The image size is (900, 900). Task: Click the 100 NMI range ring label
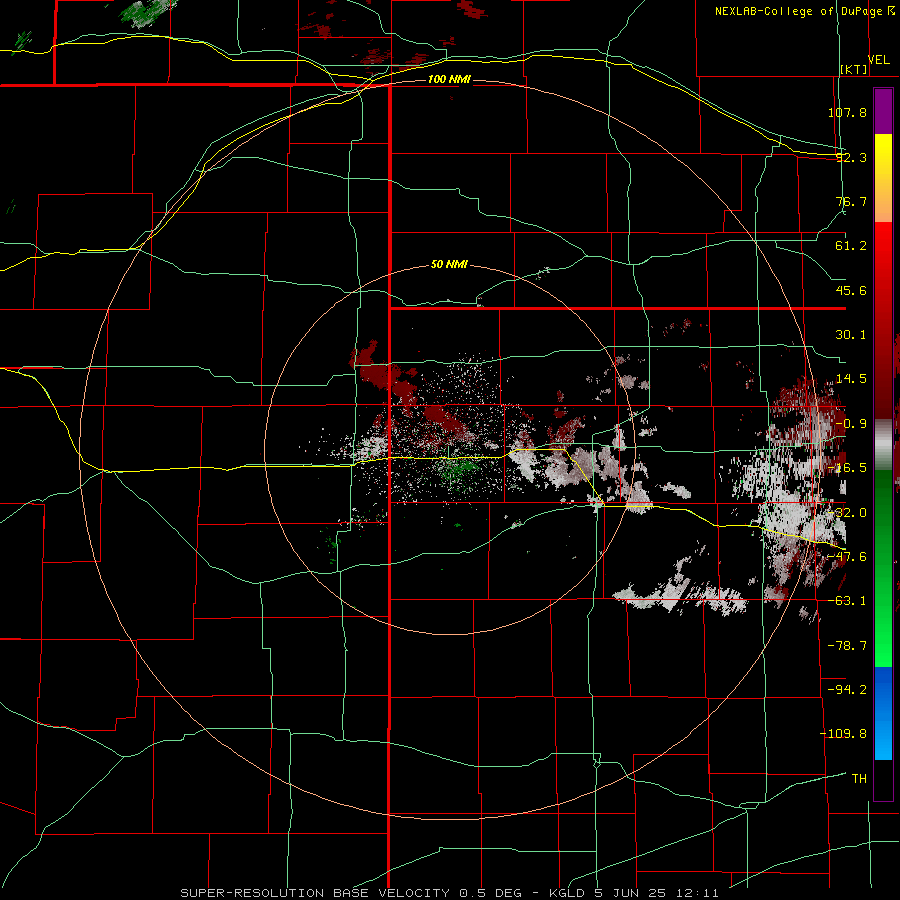pos(449,79)
